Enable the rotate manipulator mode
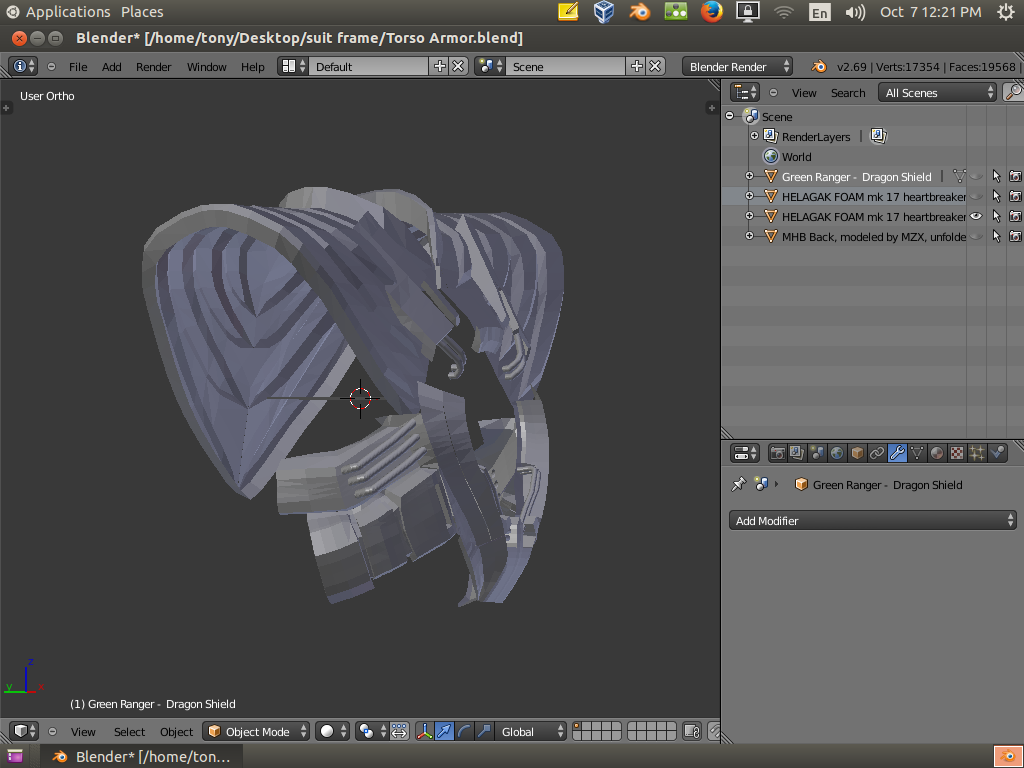1024x768 pixels. coord(464,731)
